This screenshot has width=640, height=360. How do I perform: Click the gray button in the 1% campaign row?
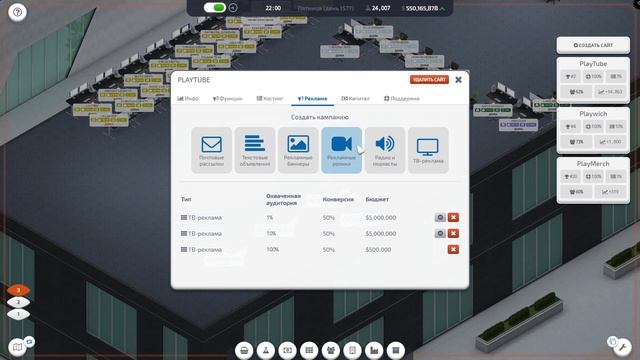(x=440, y=218)
